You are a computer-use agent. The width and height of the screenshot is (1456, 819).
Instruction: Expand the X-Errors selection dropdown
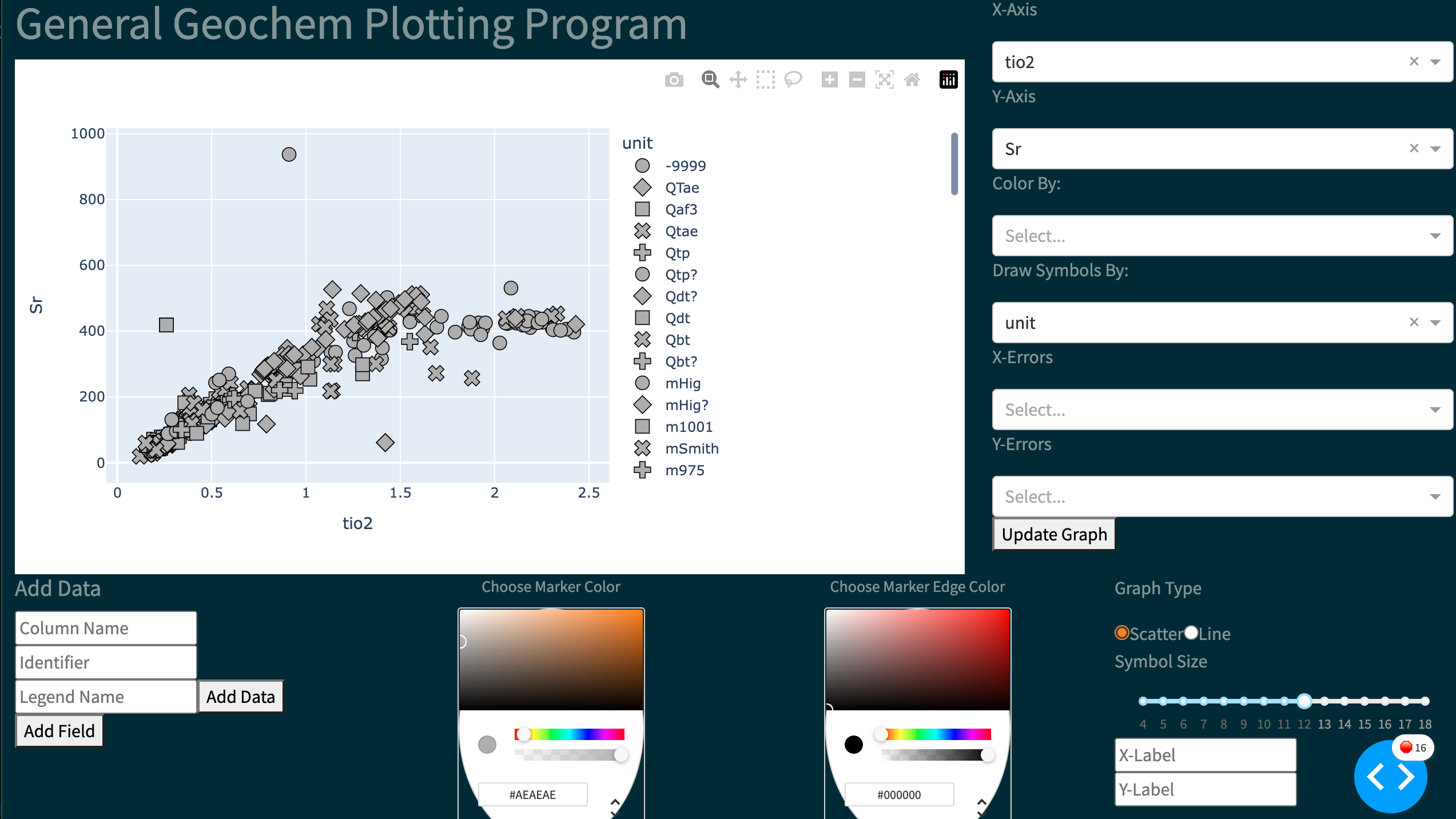pos(1222,409)
